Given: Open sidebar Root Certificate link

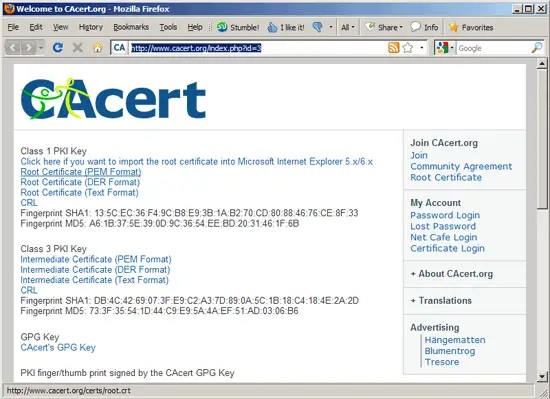Looking at the screenshot, I should 446,177.
